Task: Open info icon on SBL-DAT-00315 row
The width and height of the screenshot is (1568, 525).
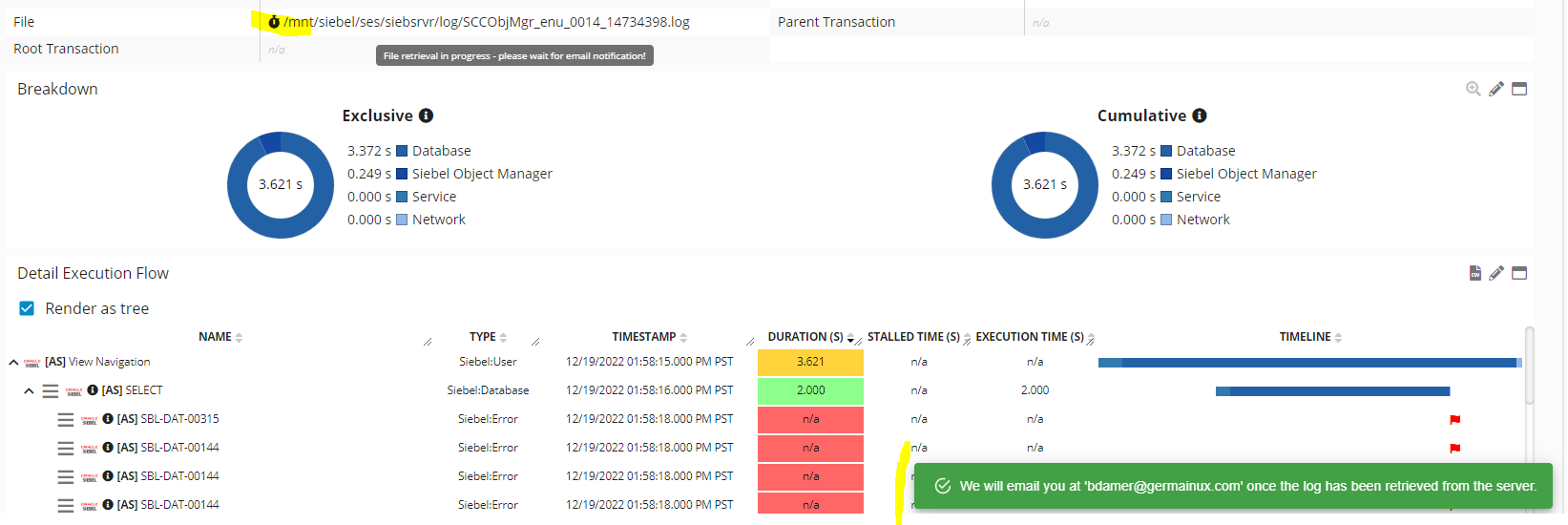Action: coord(108,419)
